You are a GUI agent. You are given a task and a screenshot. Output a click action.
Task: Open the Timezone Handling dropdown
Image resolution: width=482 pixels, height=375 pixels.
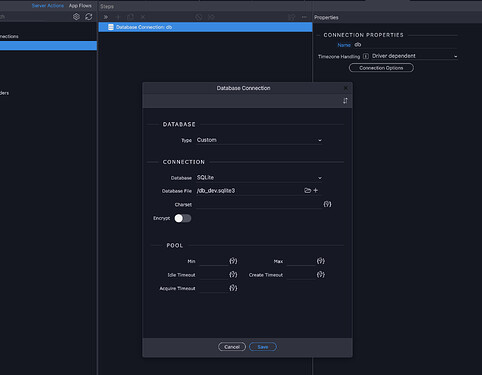[x=414, y=56]
